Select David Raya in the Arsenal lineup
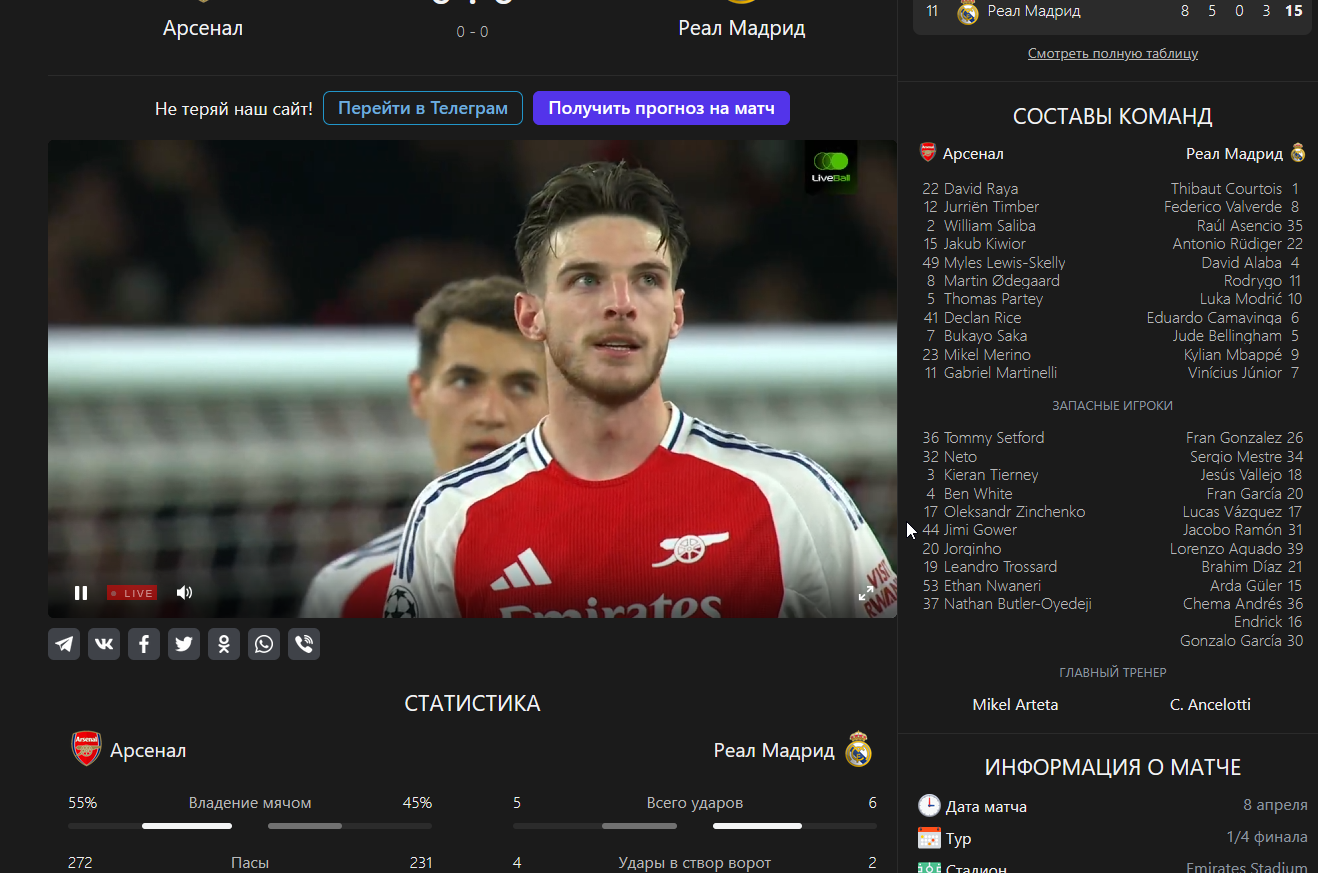Viewport: 1318px width, 873px height. (x=981, y=189)
